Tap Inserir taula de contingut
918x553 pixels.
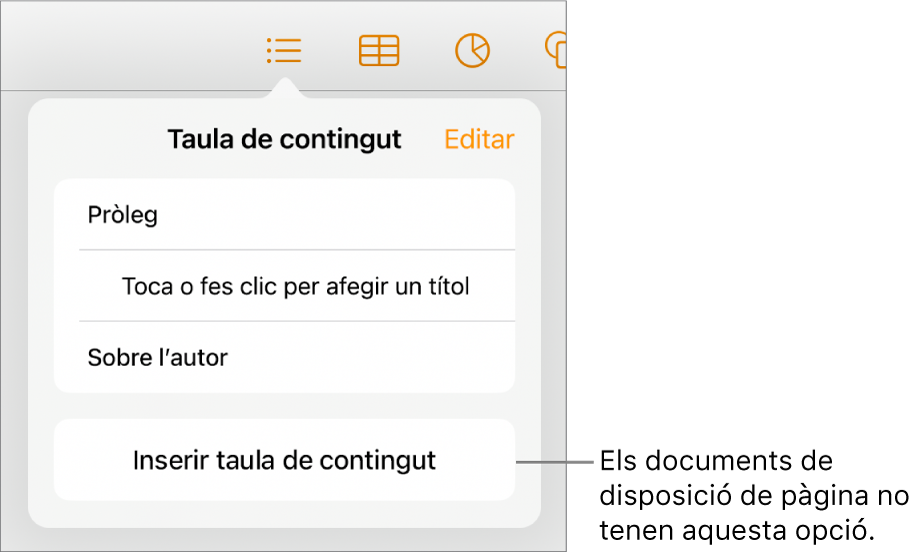coord(285,460)
